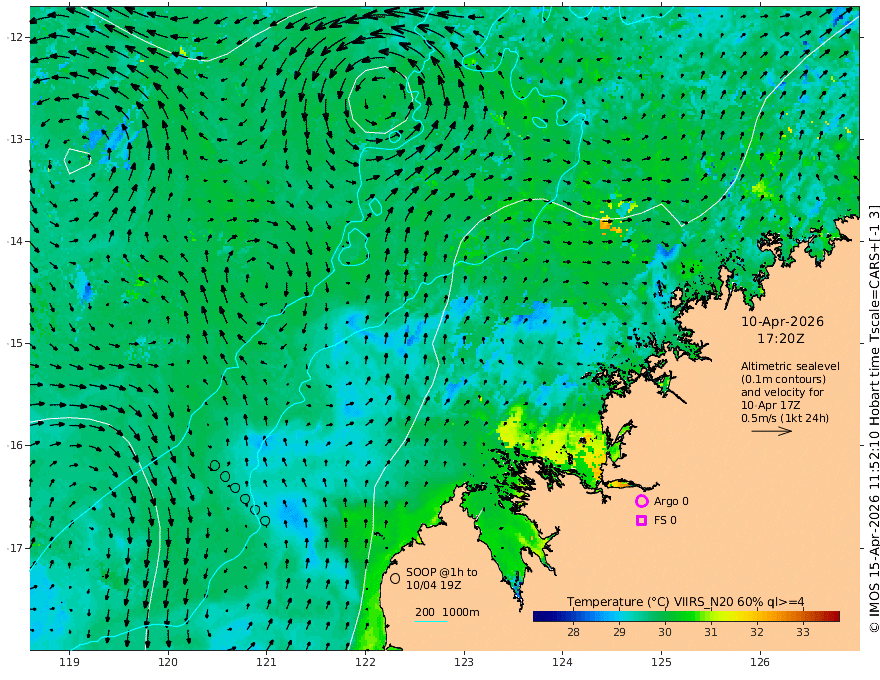
Task: Click the longitude axis label 122
Action: tap(365, 662)
